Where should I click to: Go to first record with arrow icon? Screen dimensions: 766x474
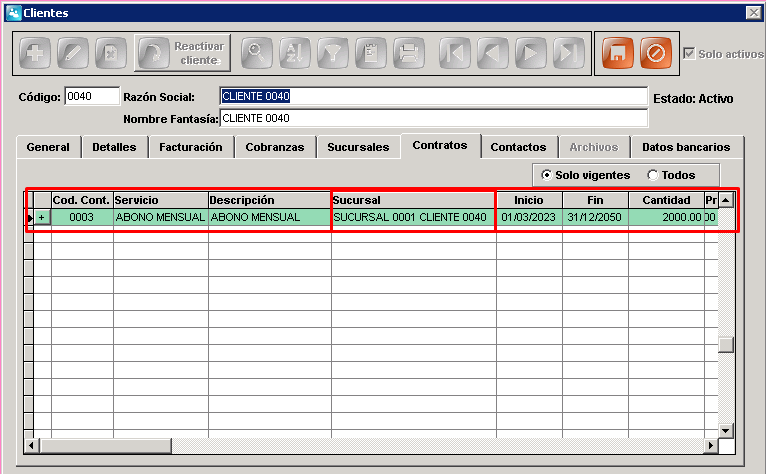pyautogui.click(x=454, y=53)
